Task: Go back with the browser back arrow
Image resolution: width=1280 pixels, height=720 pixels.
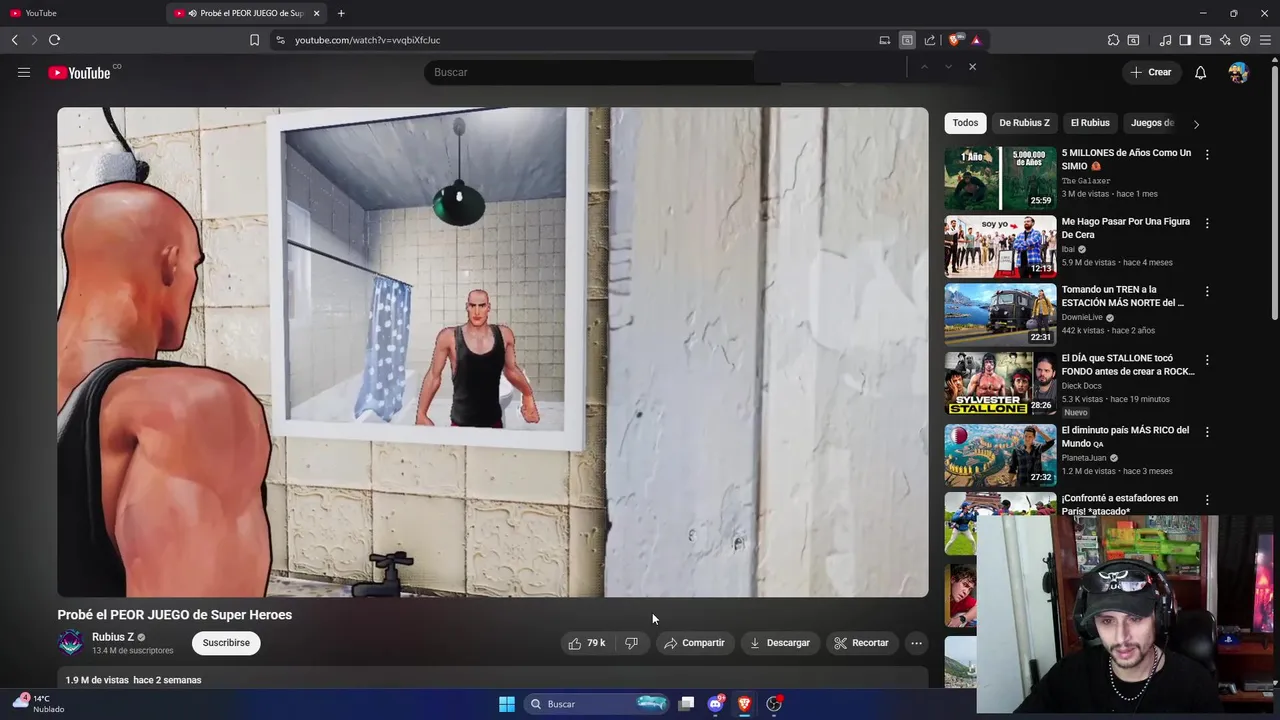Action: pyautogui.click(x=14, y=40)
